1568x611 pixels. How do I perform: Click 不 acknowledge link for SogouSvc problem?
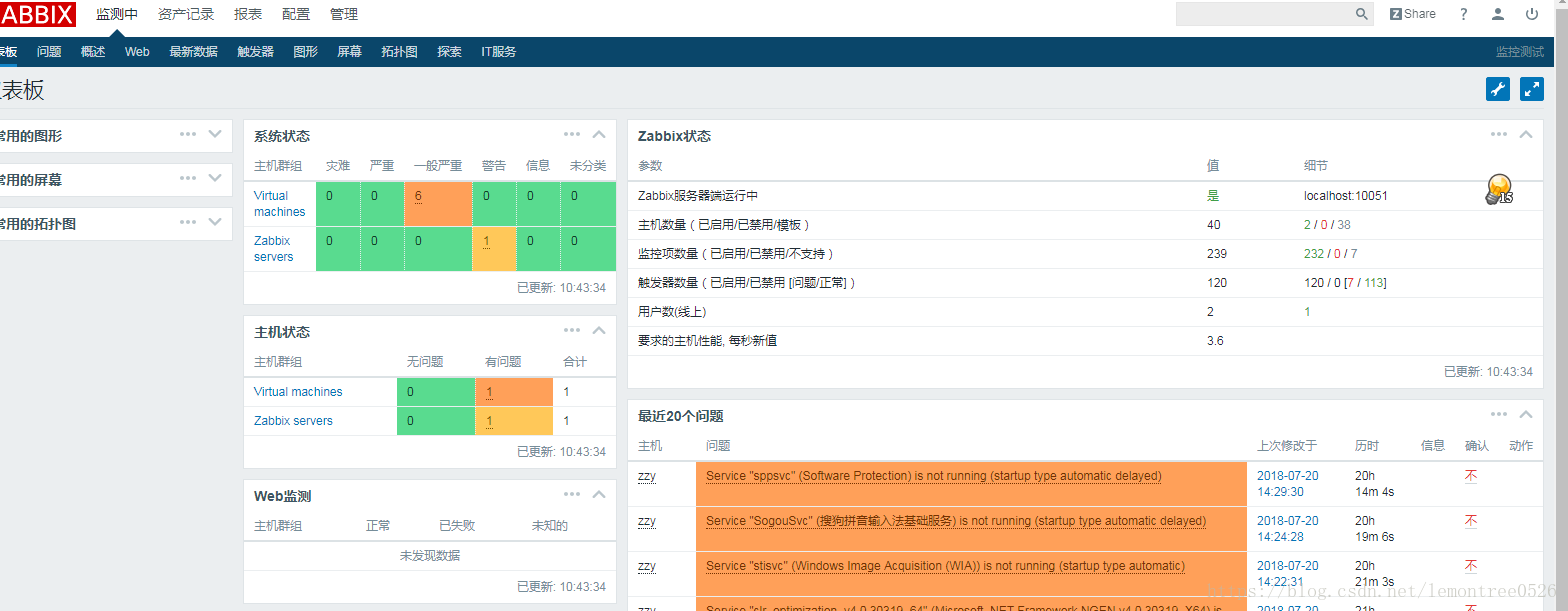coord(1471,521)
